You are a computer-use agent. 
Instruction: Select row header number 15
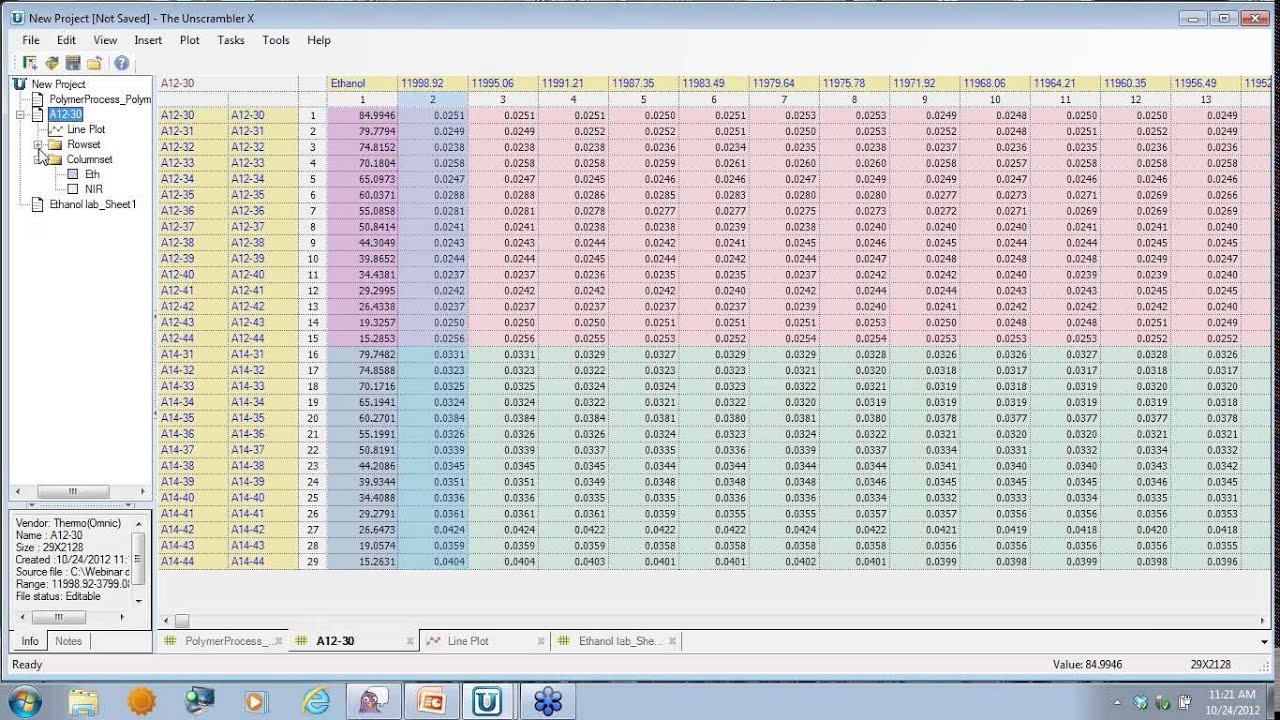[x=312, y=338]
